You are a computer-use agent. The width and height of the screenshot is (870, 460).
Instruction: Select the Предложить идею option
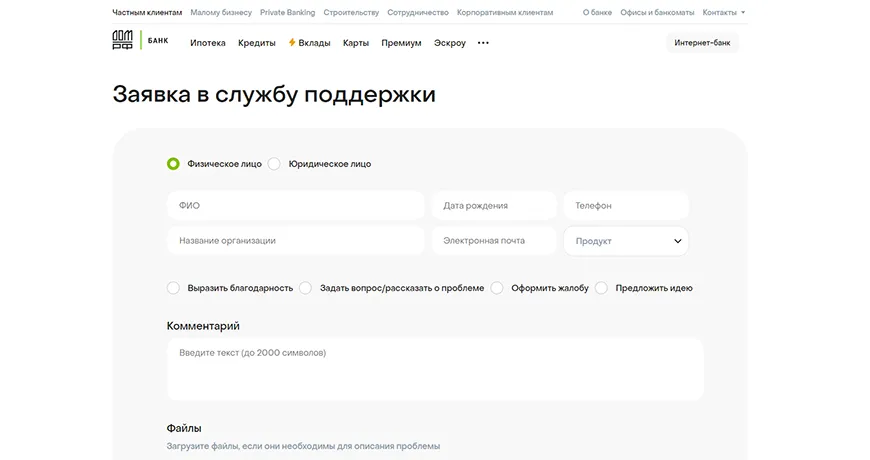[x=602, y=288]
